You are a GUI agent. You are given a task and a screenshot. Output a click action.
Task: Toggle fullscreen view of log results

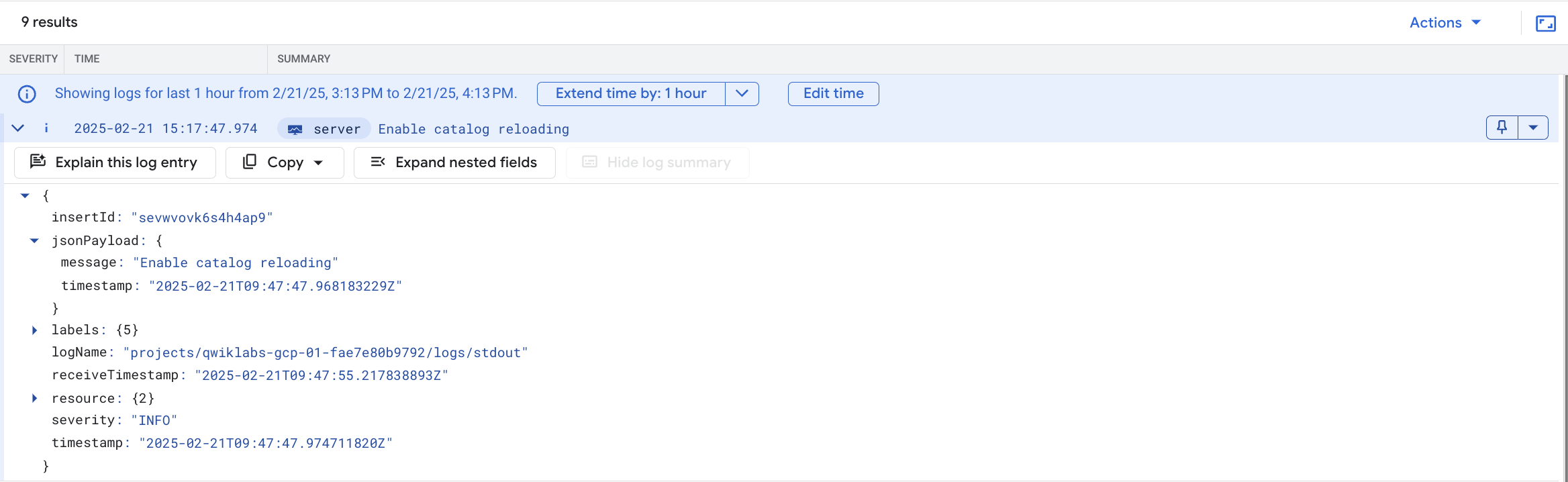(x=1546, y=23)
